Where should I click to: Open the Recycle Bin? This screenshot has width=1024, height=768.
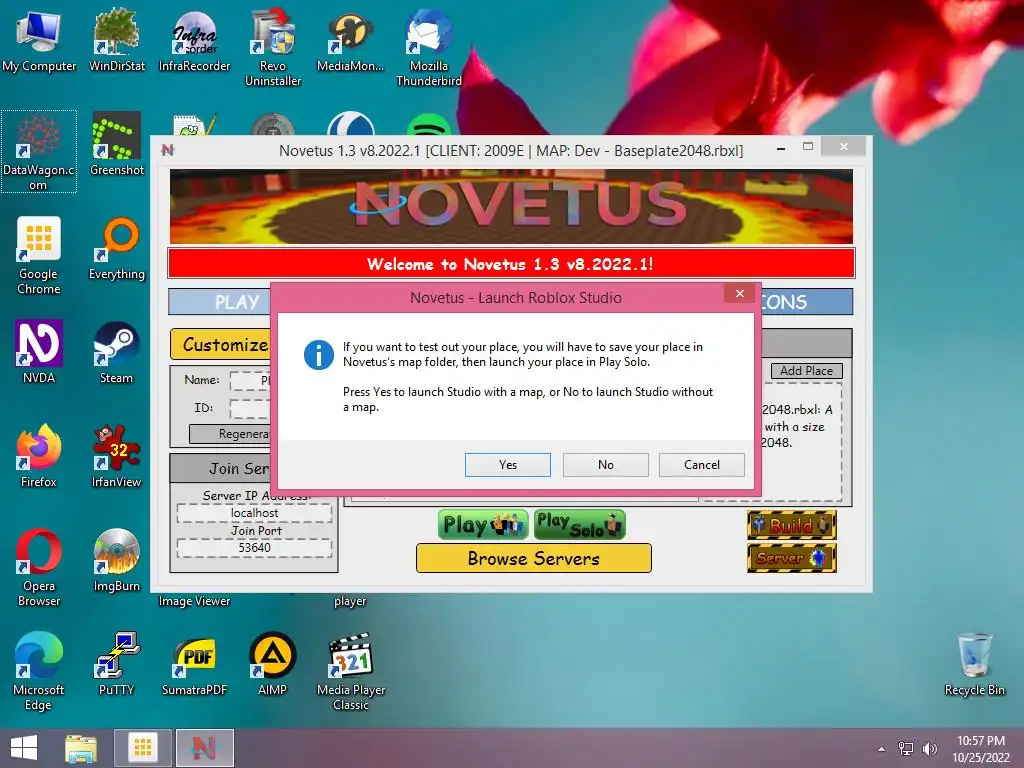point(974,665)
